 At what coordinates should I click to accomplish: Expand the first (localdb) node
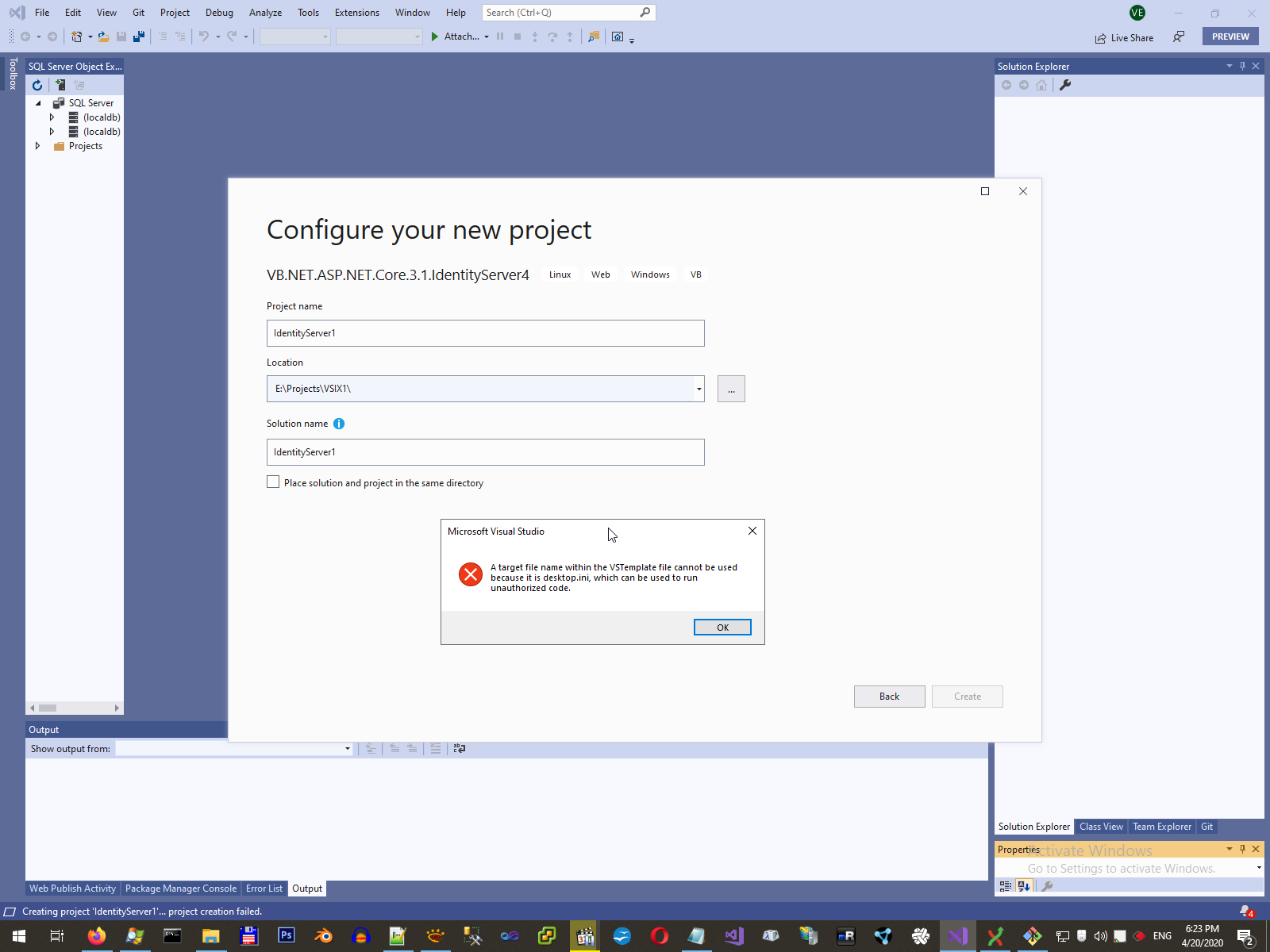(x=52, y=117)
